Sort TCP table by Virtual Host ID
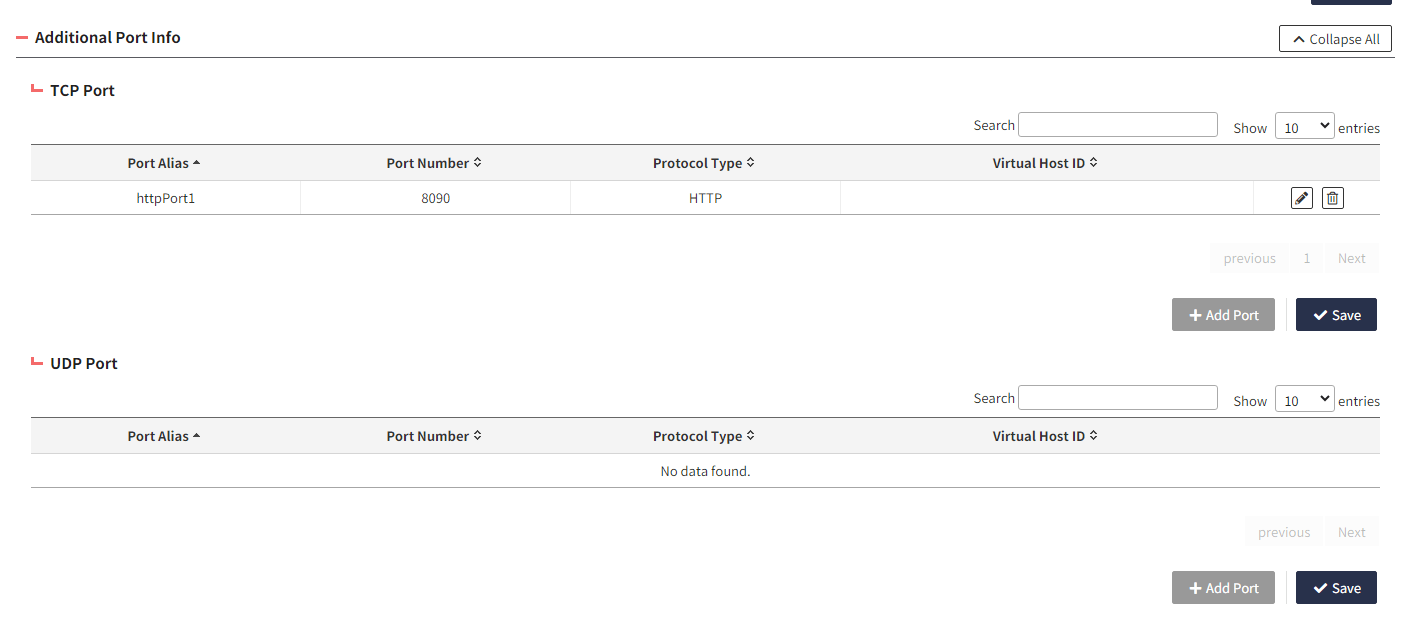 click(x=1045, y=163)
